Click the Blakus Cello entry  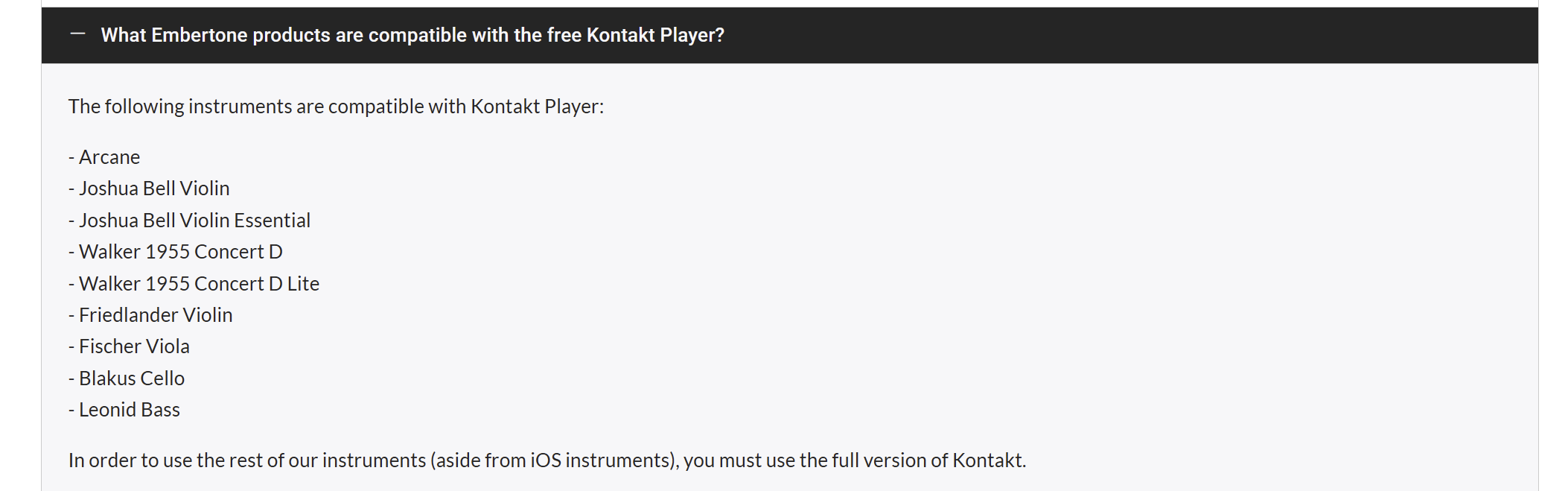[127, 378]
